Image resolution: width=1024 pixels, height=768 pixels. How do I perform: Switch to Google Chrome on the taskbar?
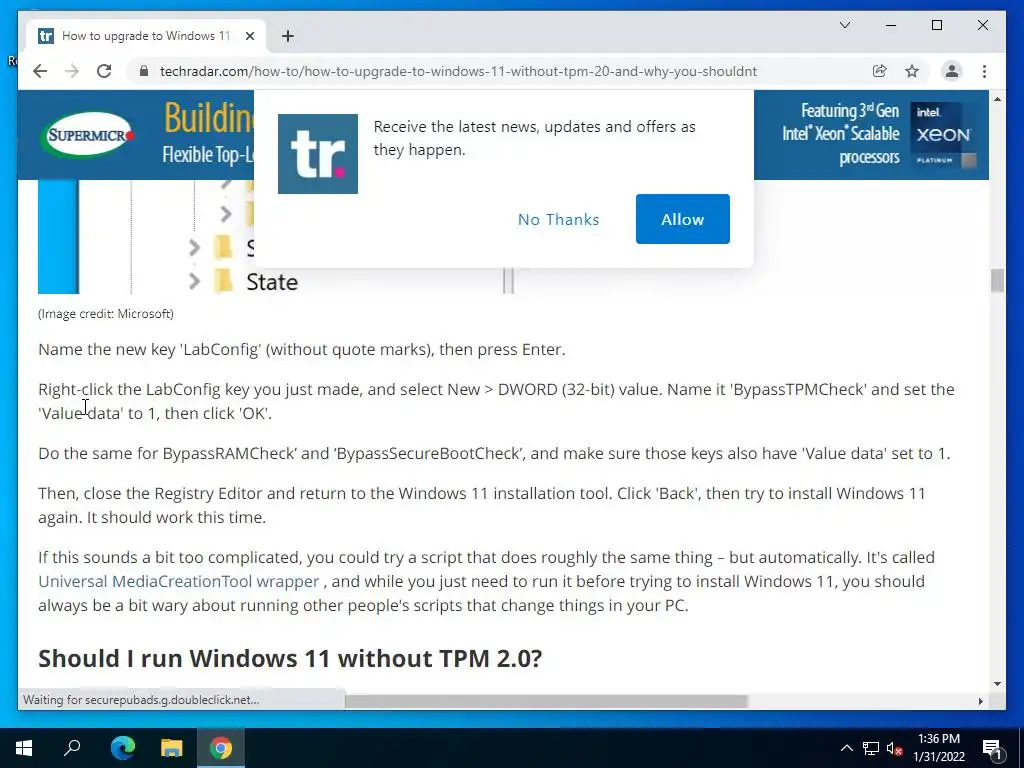(x=221, y=748)
